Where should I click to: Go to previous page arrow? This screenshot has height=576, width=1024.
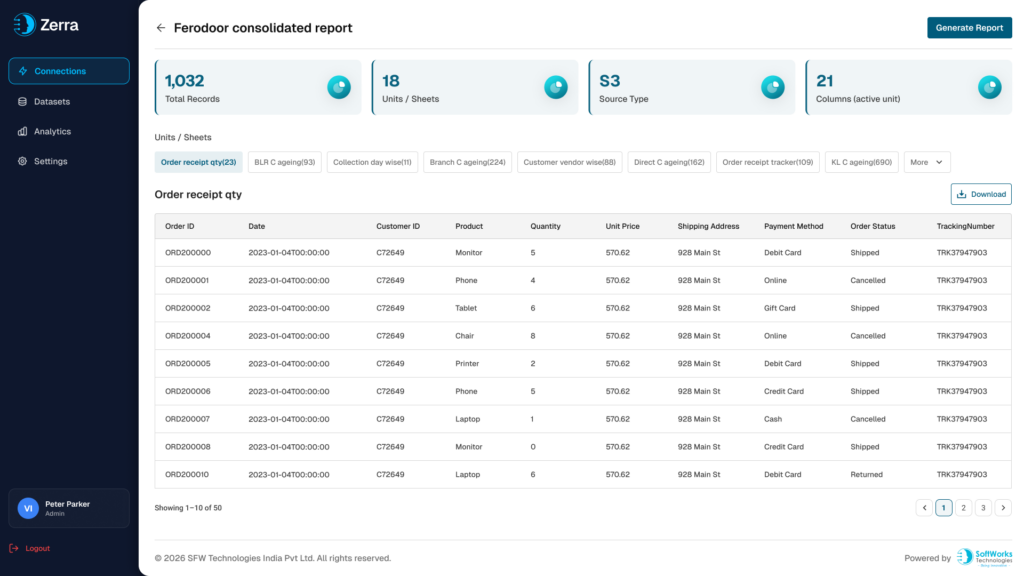(x=924, y=507)
